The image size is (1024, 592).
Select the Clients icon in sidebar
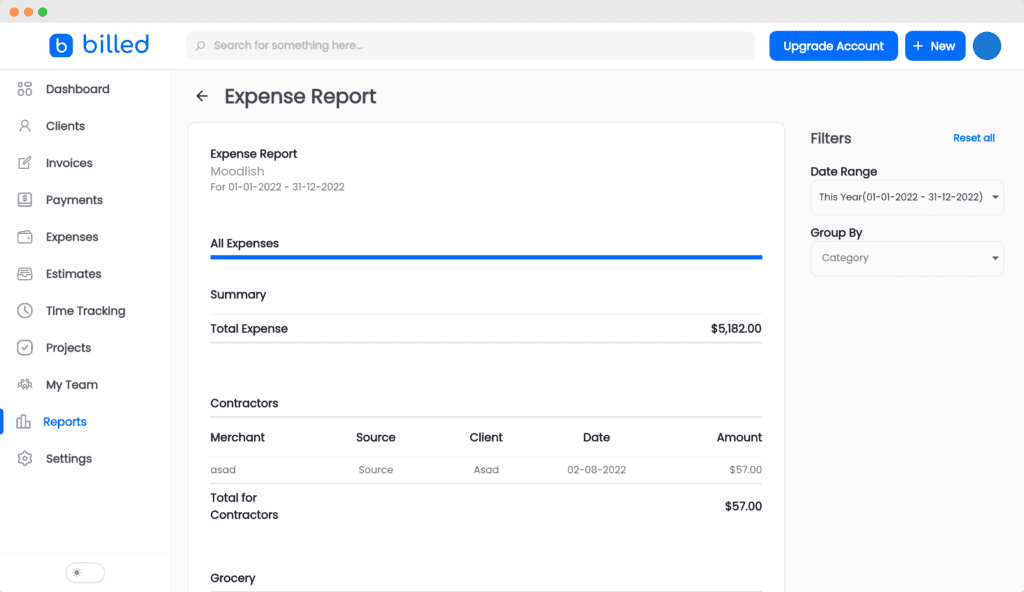tap(24, 125)
